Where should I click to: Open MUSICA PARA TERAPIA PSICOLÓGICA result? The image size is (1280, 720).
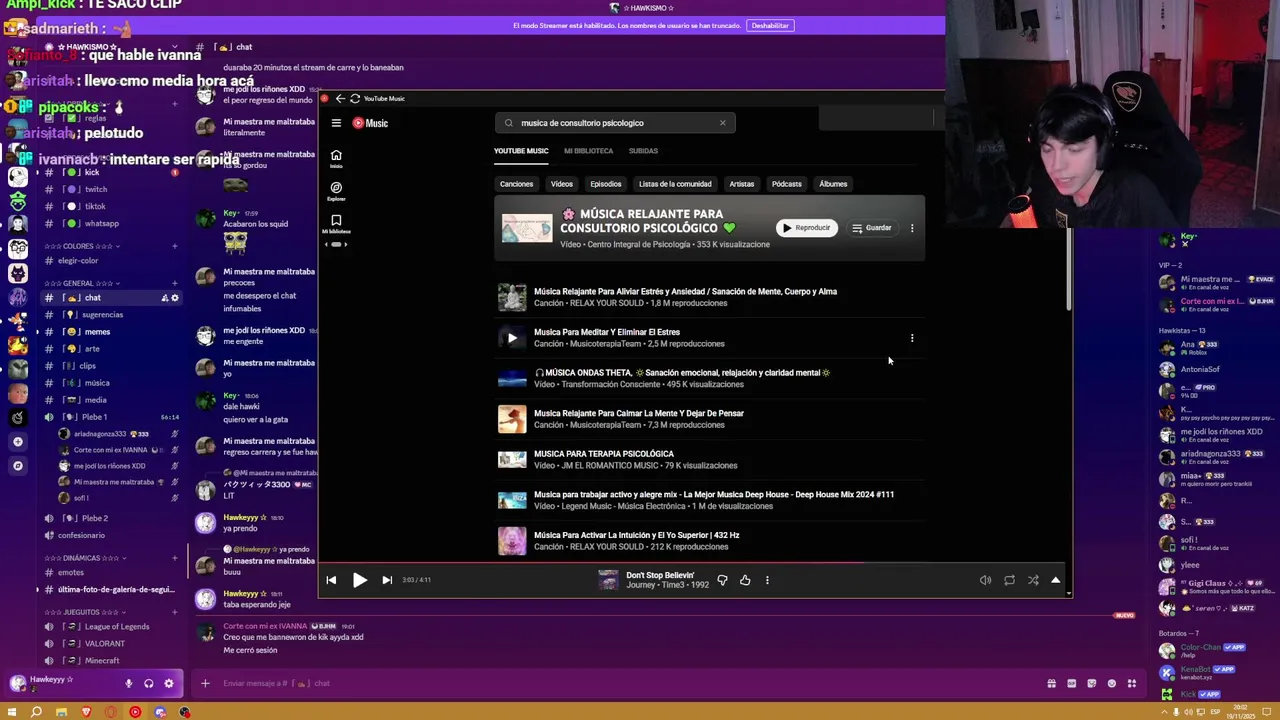pos(604,454)
